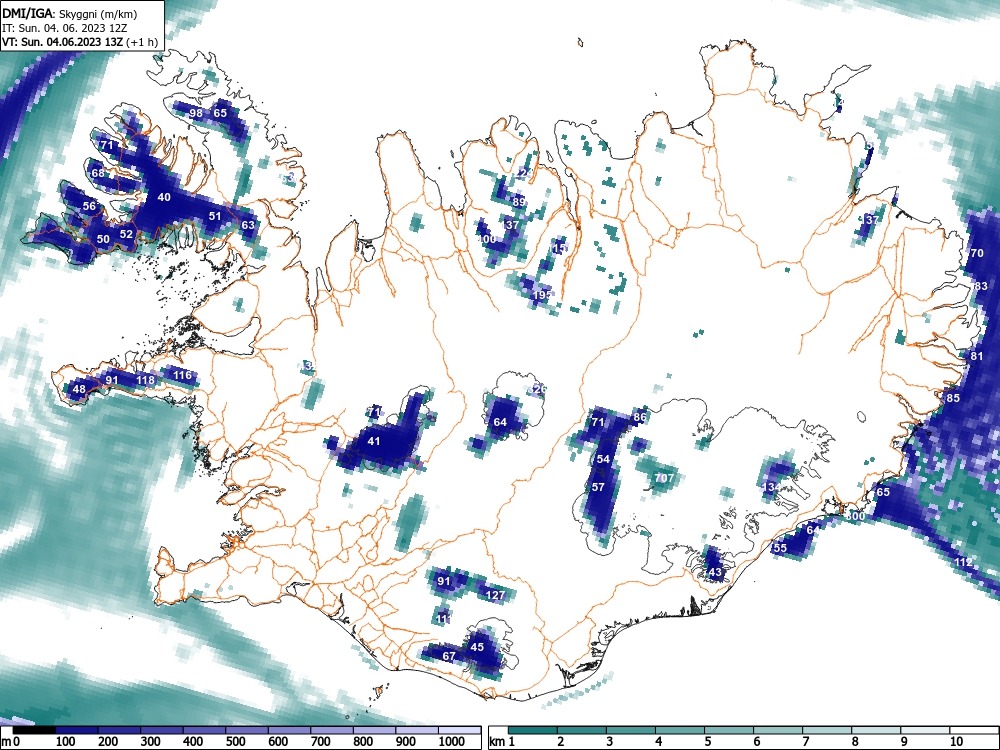Click the visibility value 64 in central Iceland
The image size is (1000, 750).
point(500,422)
